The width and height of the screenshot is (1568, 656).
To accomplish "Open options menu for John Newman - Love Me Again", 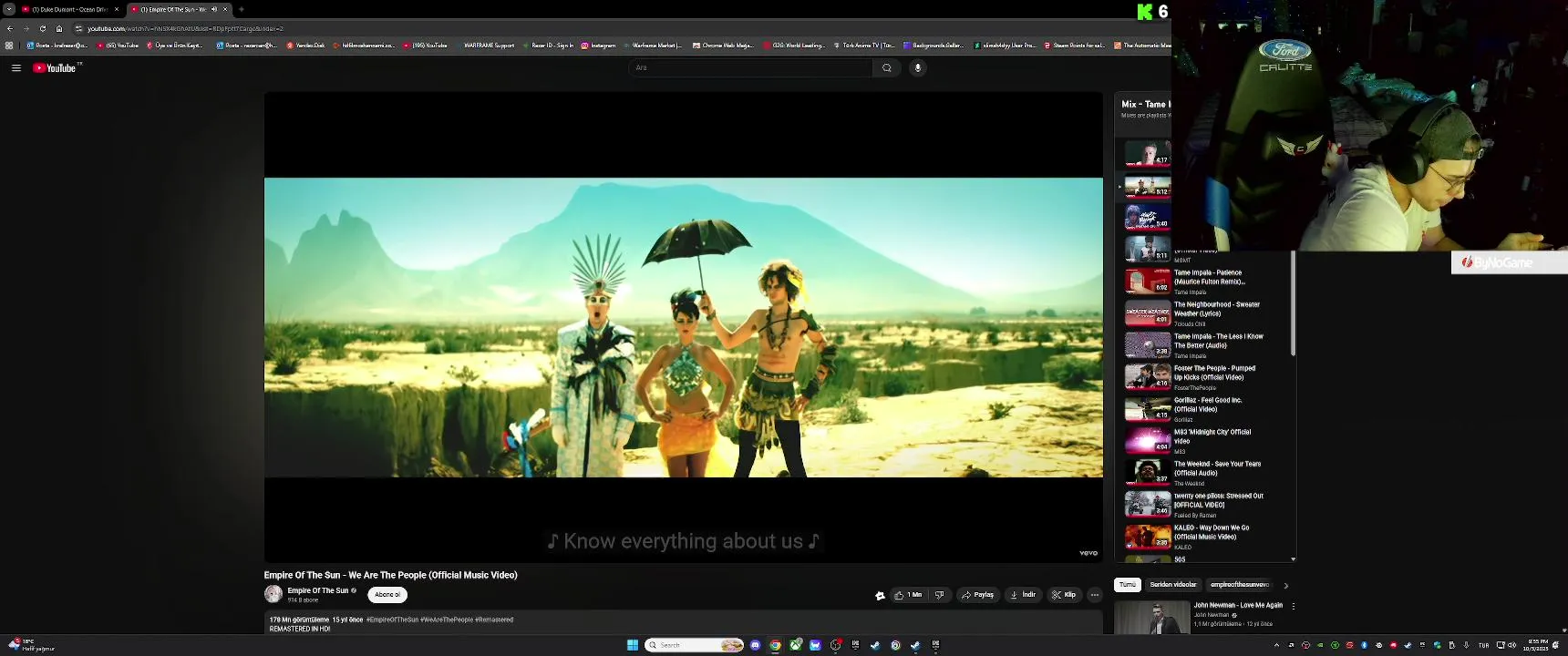I will [1293, 606].
